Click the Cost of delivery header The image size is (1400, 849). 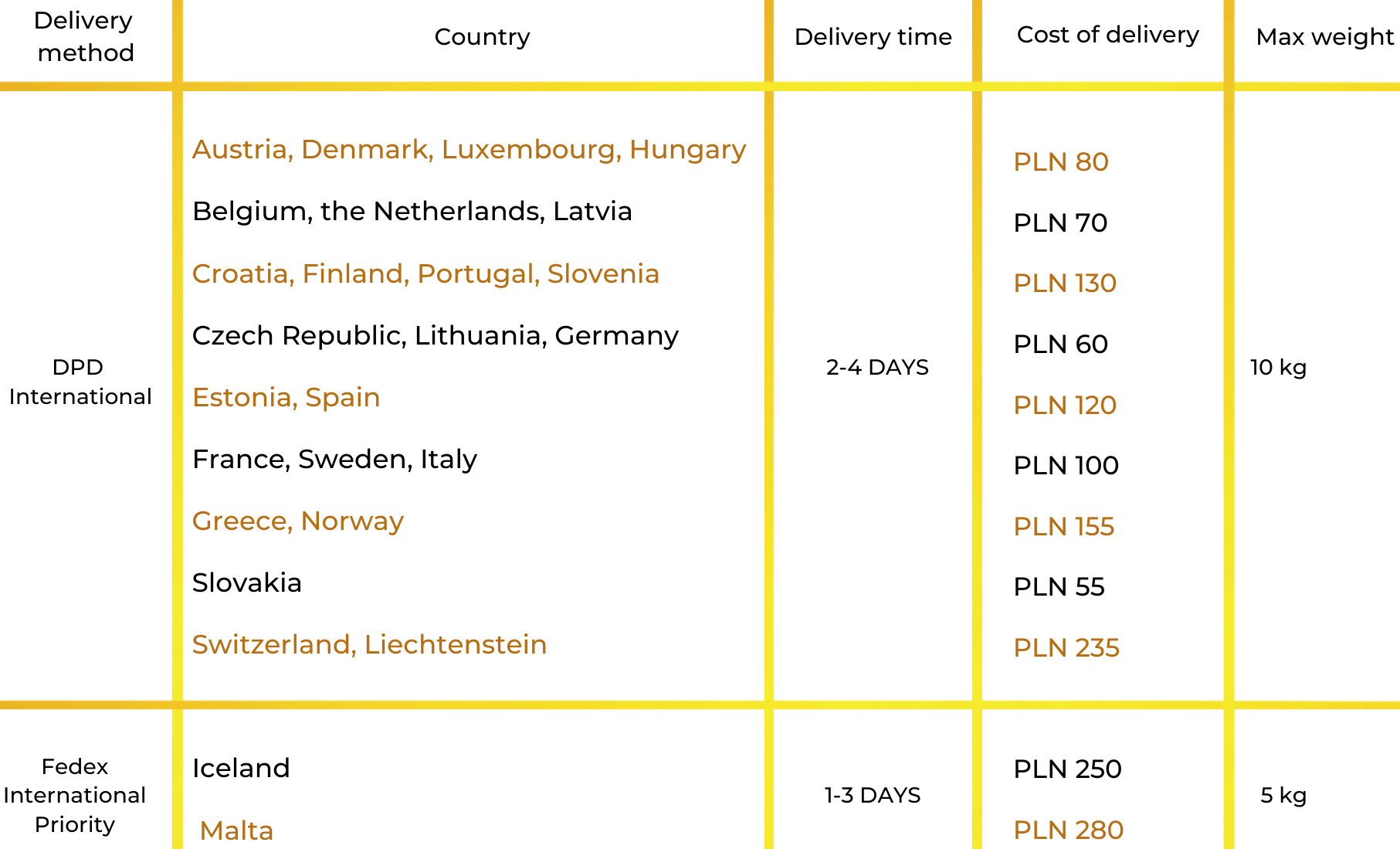pyautogui.click(x=1107, y=35)
